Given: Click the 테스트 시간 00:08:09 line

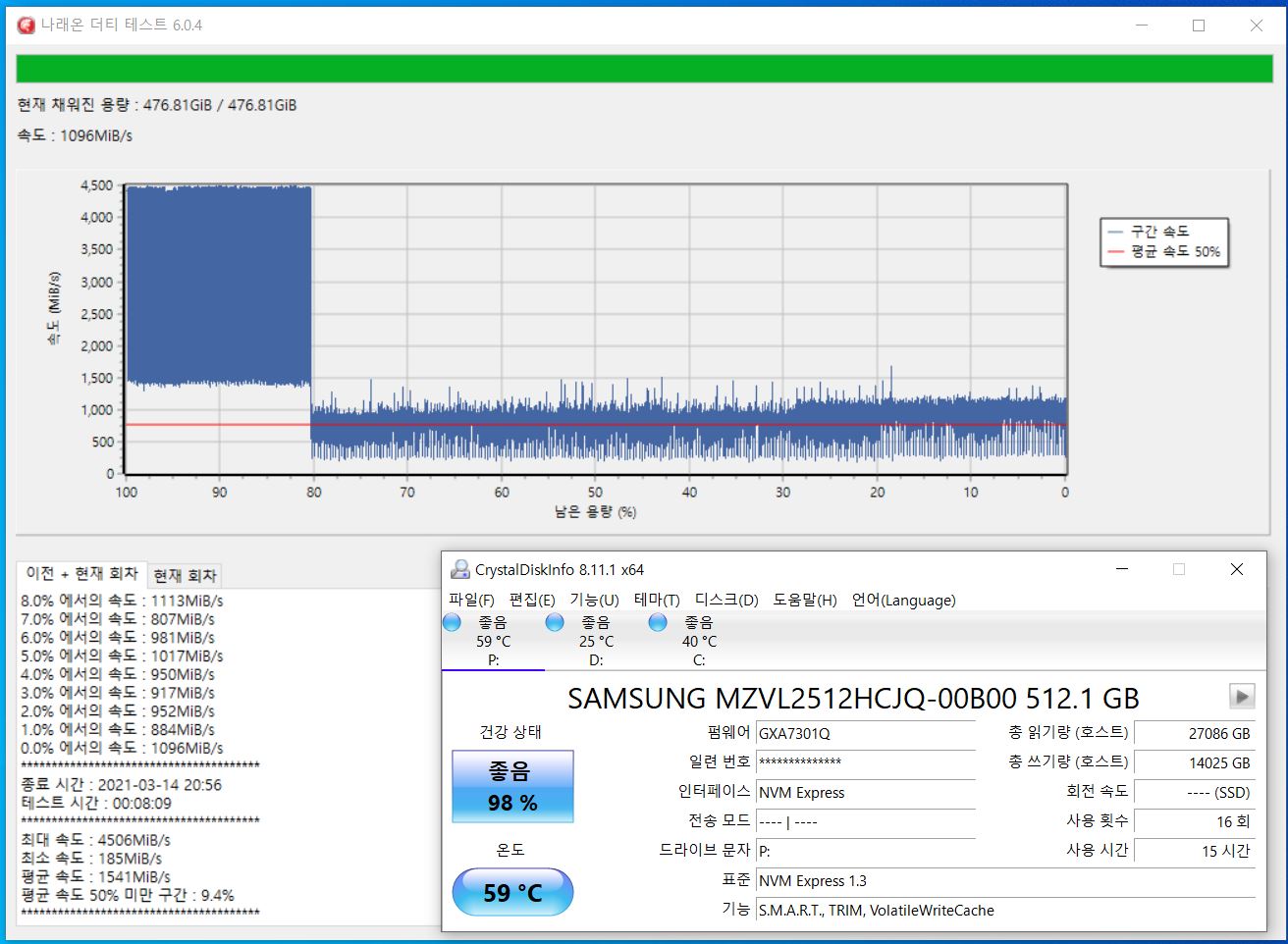Looking at the screenshot, I should [96, 803].
